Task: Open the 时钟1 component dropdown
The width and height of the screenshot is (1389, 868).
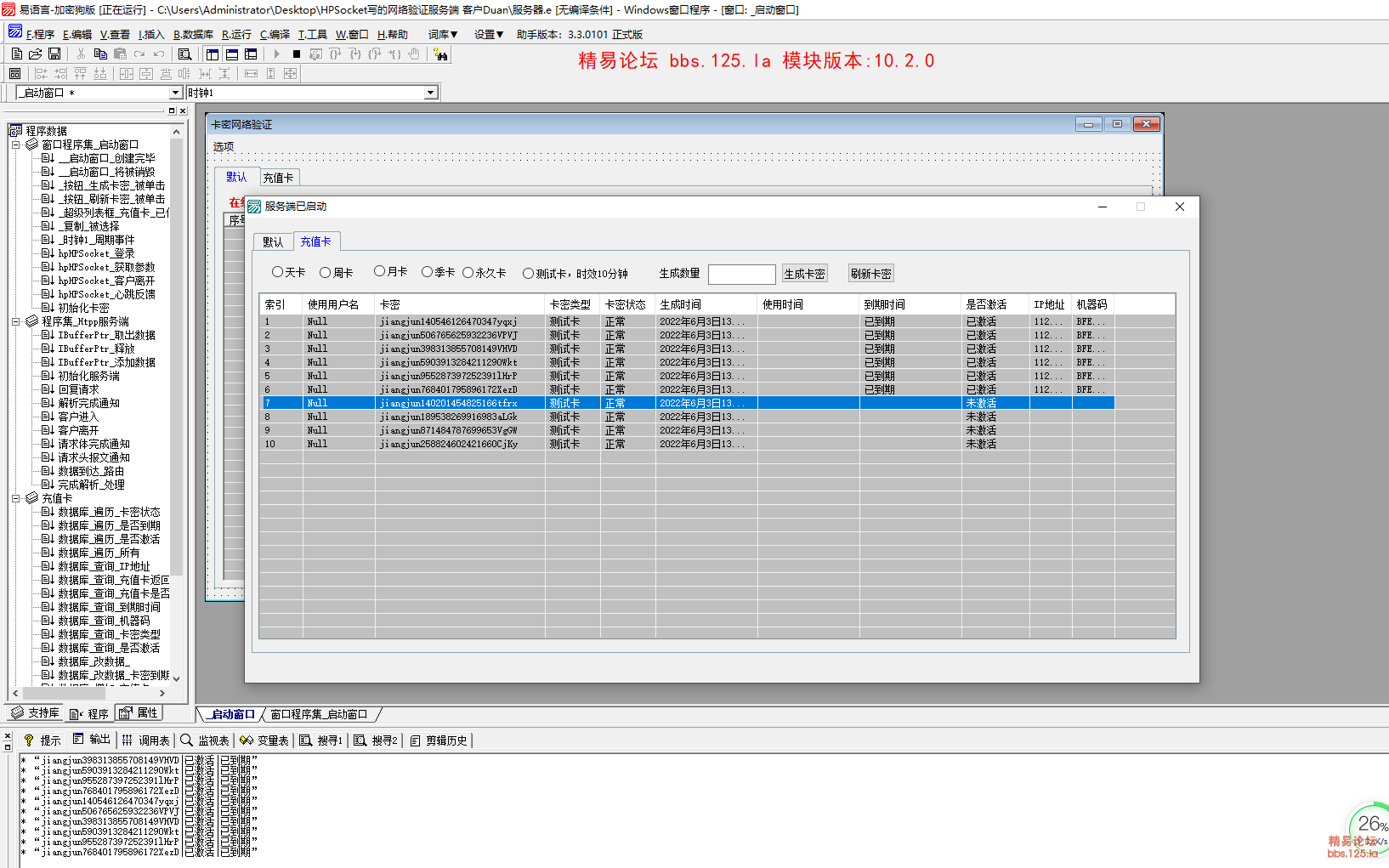Action: tap(430, 93)
